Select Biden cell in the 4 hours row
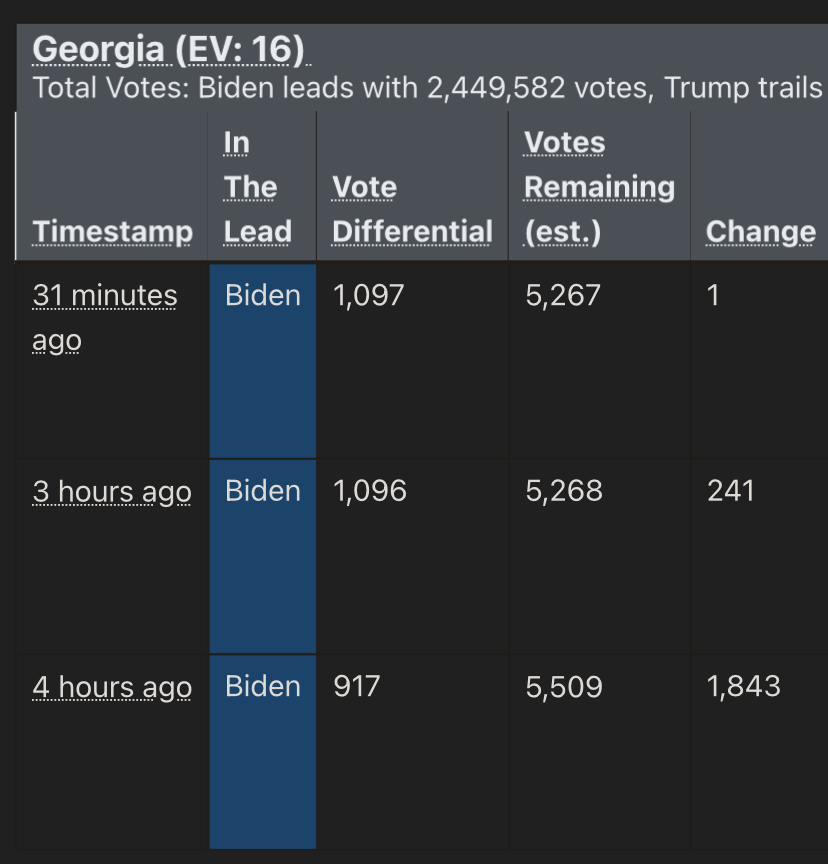The width and height of the screenshot is (828, 864). click(x=263, y=687)
